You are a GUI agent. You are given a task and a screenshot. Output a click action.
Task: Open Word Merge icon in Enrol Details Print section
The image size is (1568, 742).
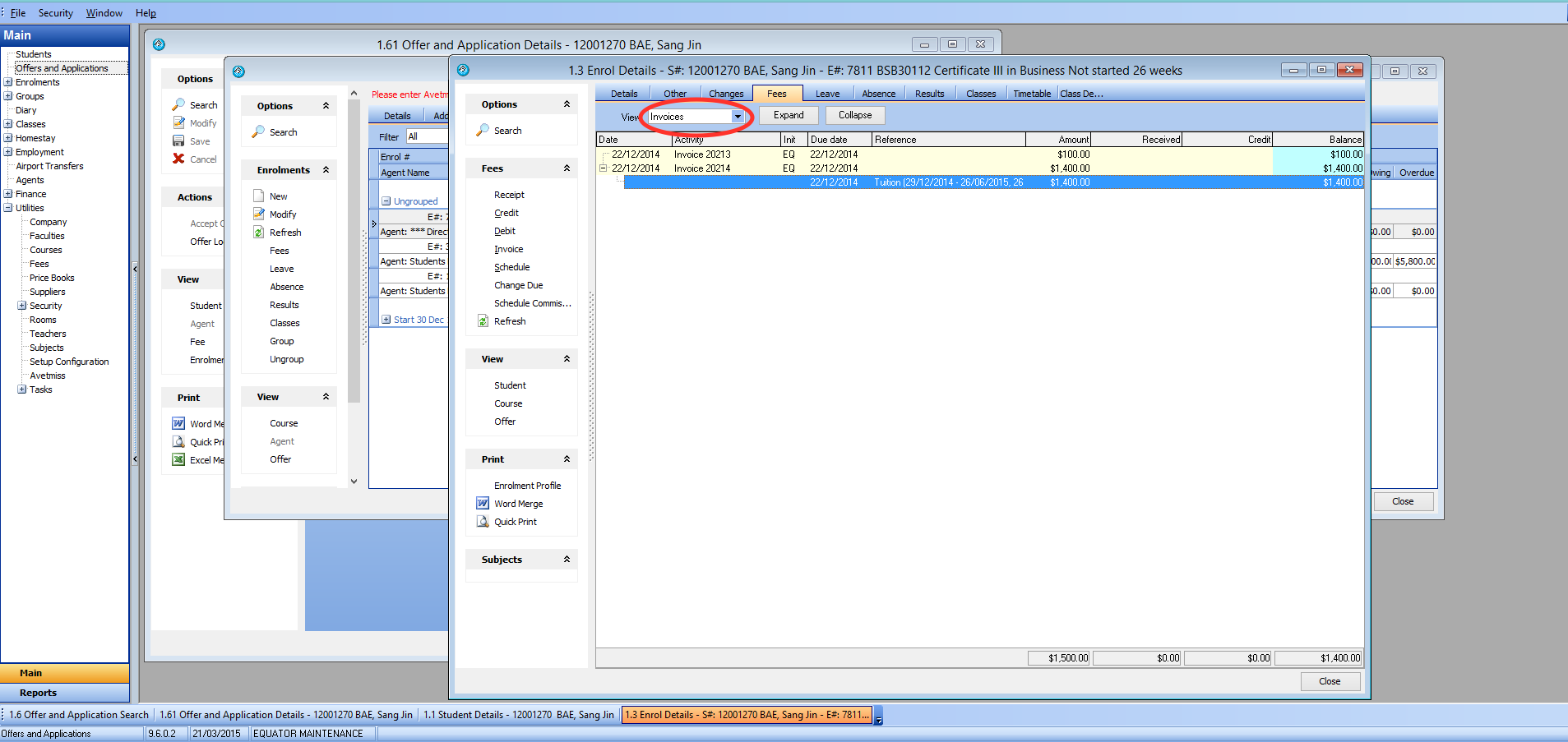point(483,504)
